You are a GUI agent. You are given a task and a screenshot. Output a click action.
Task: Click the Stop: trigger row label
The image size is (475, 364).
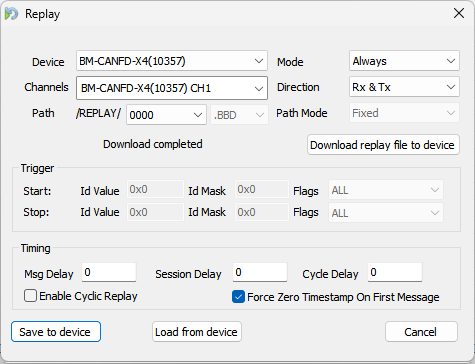[x=36, y=212]
